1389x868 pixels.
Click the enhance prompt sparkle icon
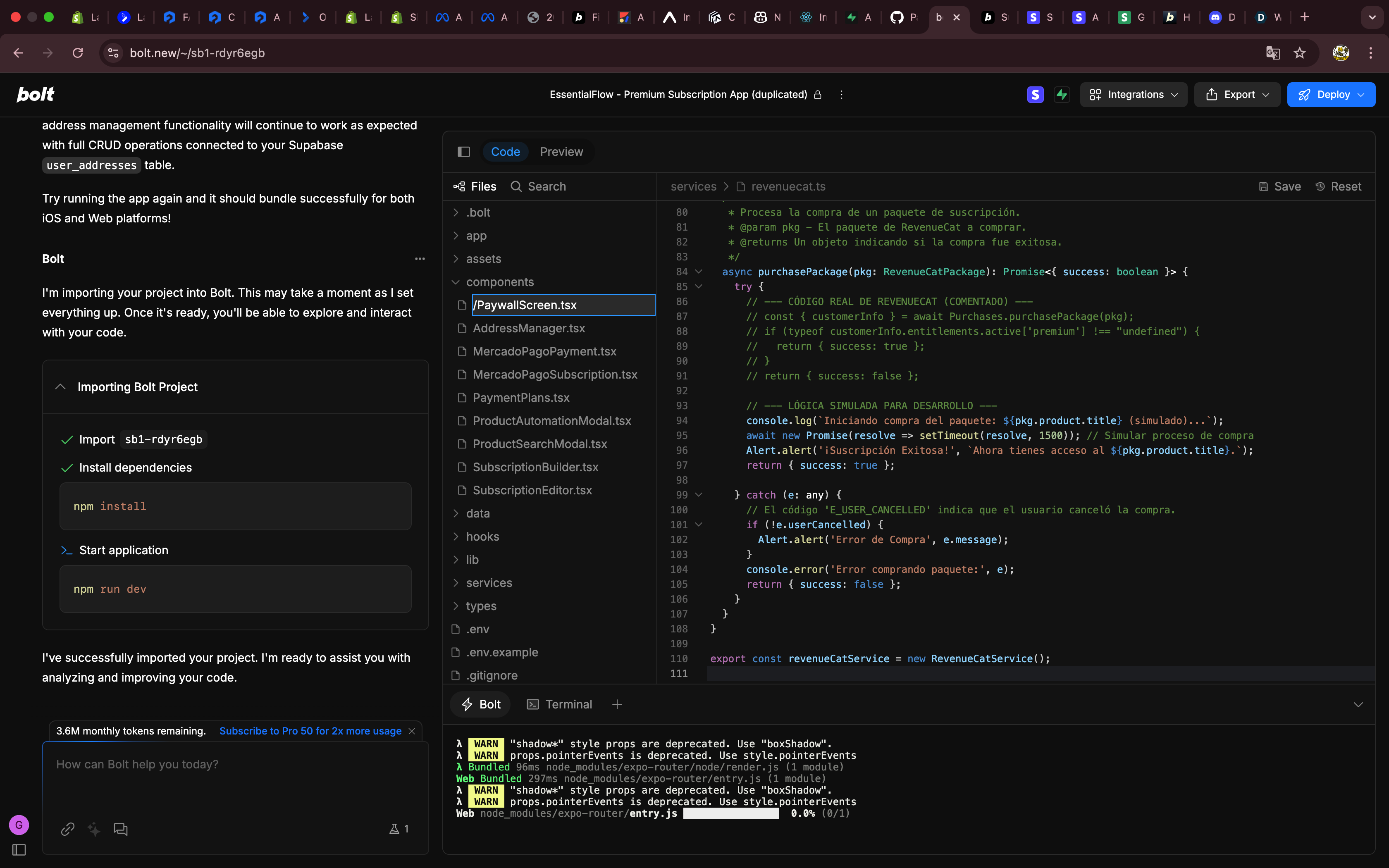(93, 829)
